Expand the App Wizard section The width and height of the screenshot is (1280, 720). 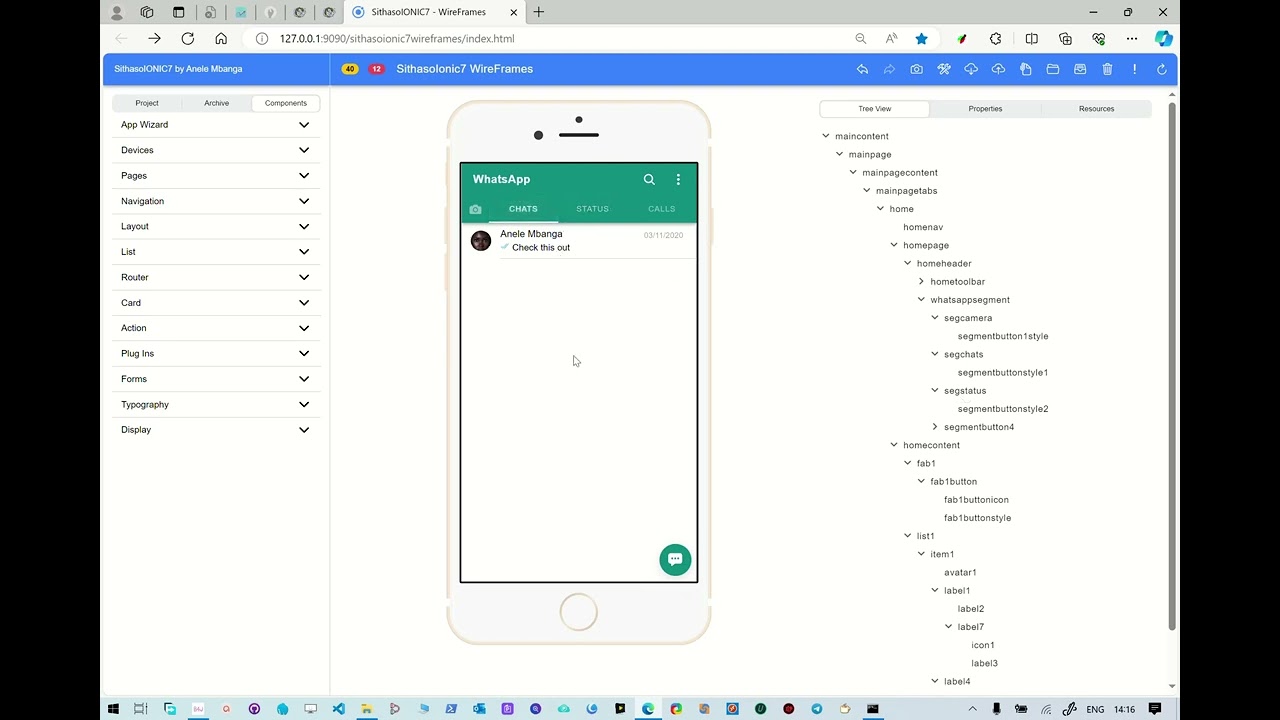click(216, 125)
